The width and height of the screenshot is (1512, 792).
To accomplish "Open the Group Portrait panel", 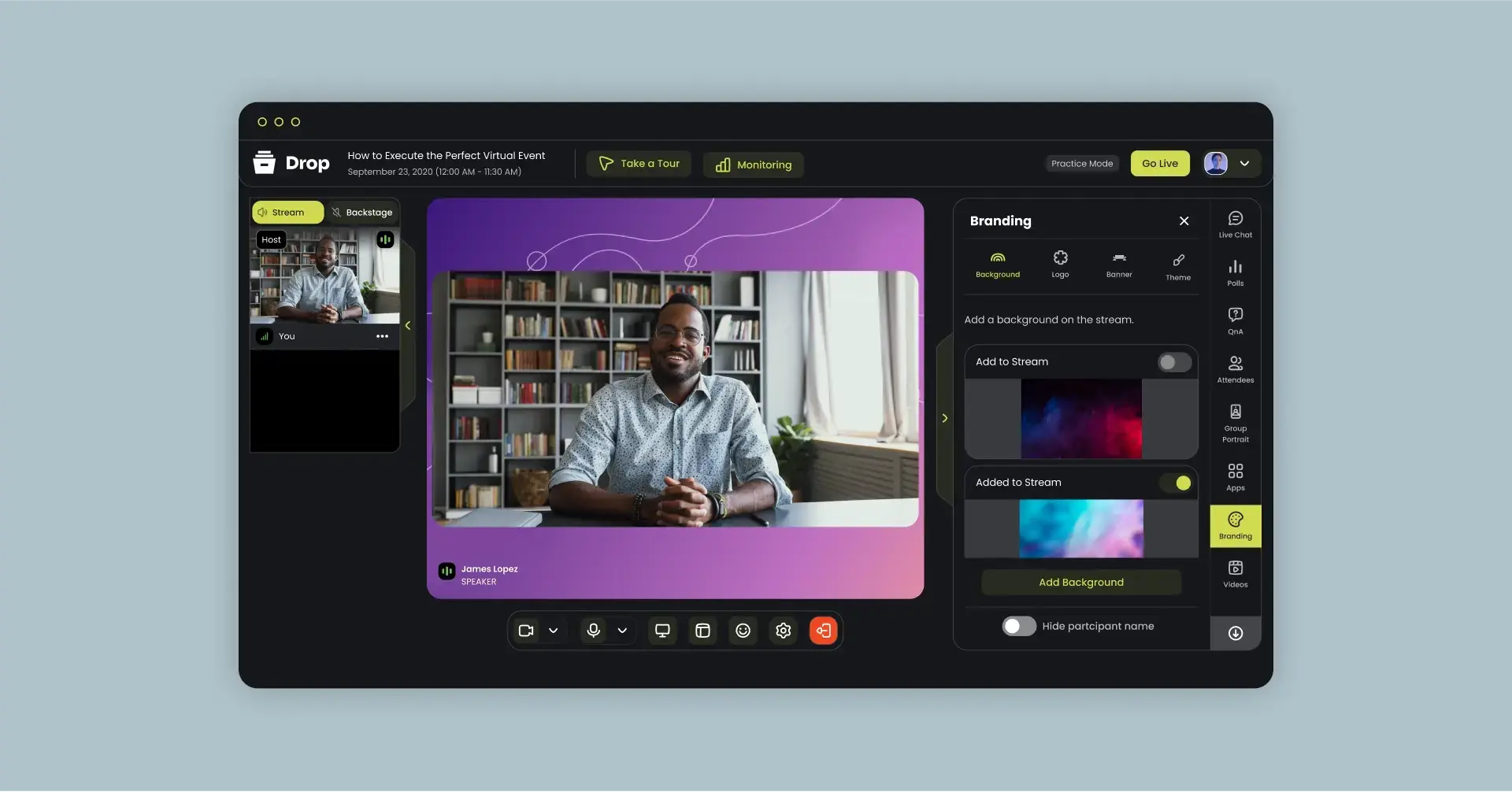I will [1235, 421].
